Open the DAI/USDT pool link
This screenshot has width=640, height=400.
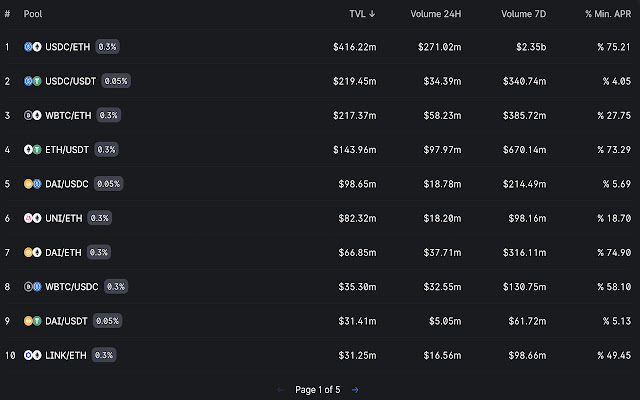[x=67, y=321]
